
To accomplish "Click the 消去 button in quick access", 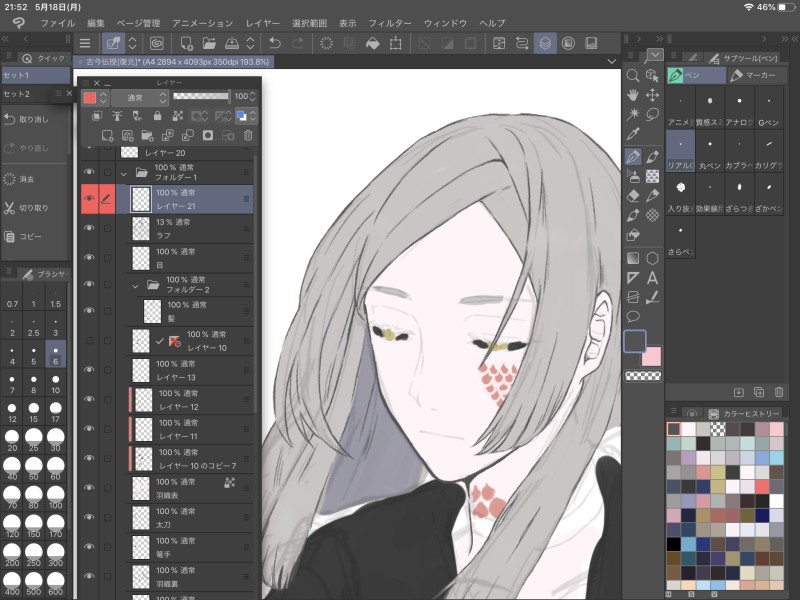I will click(x=34, y=179).
